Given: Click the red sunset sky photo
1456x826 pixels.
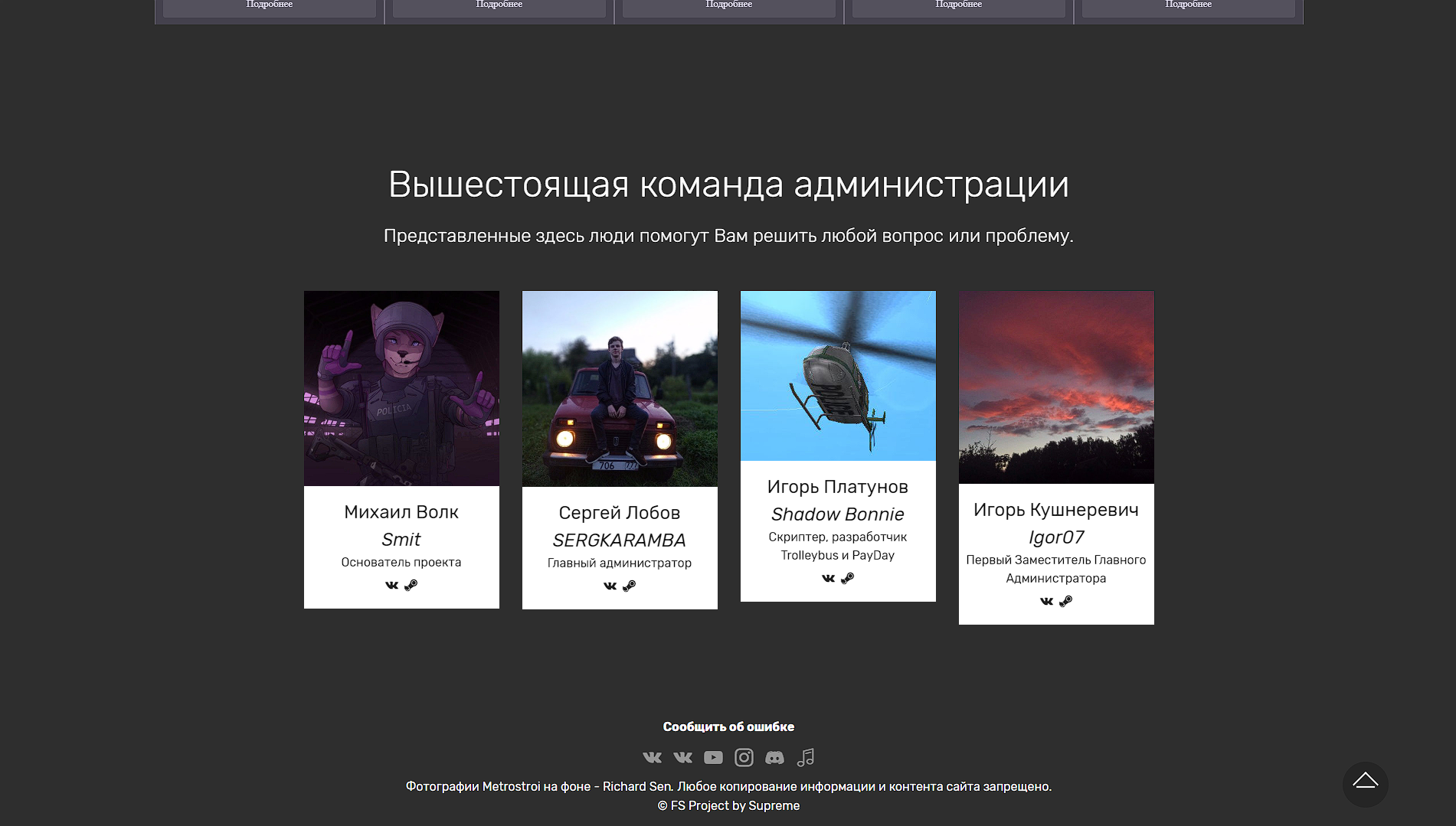Looking at the screenshot, I should pos(1056,387).
